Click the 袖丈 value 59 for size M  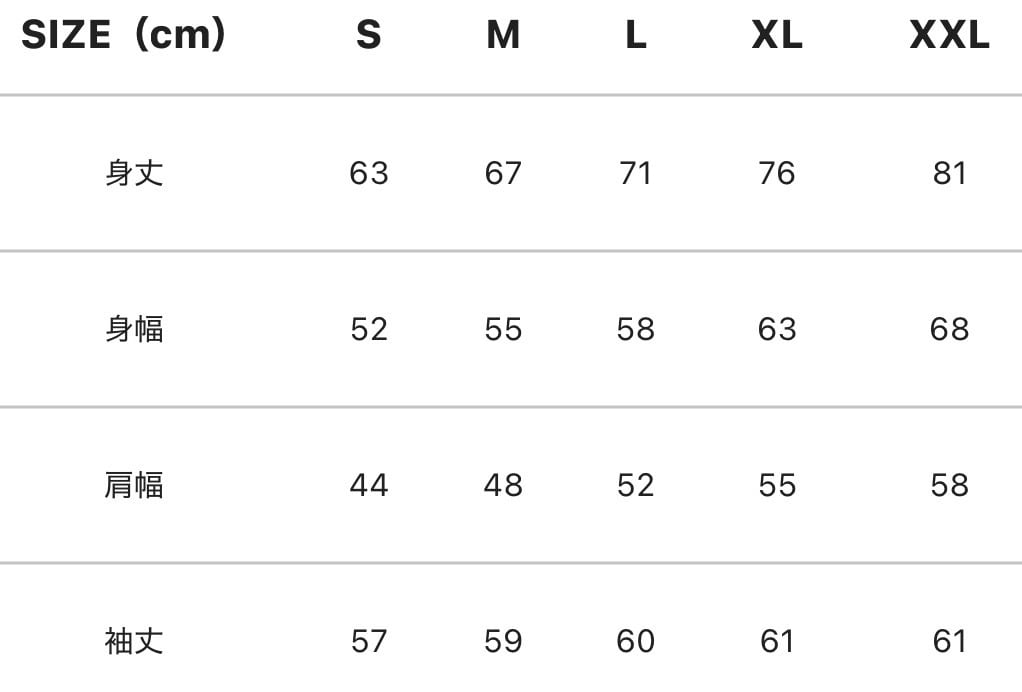503,641
